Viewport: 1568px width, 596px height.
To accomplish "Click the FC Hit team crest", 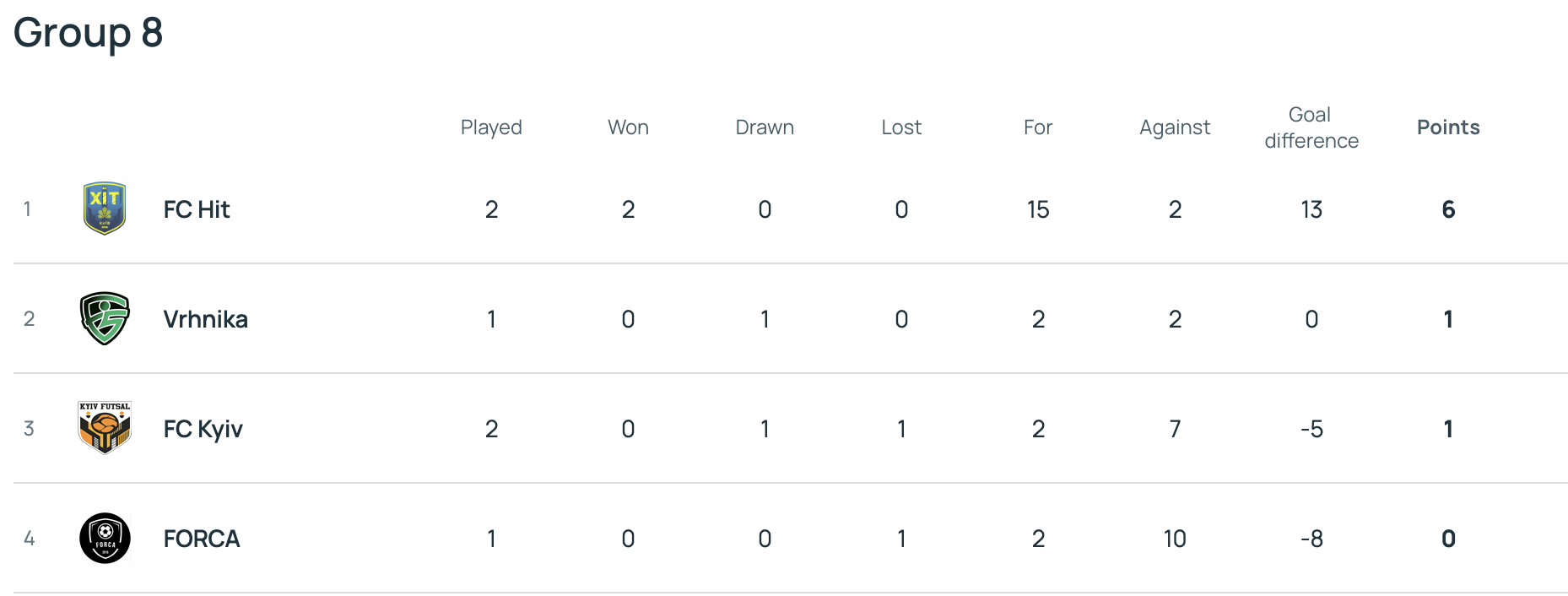I will click(105, 209).
